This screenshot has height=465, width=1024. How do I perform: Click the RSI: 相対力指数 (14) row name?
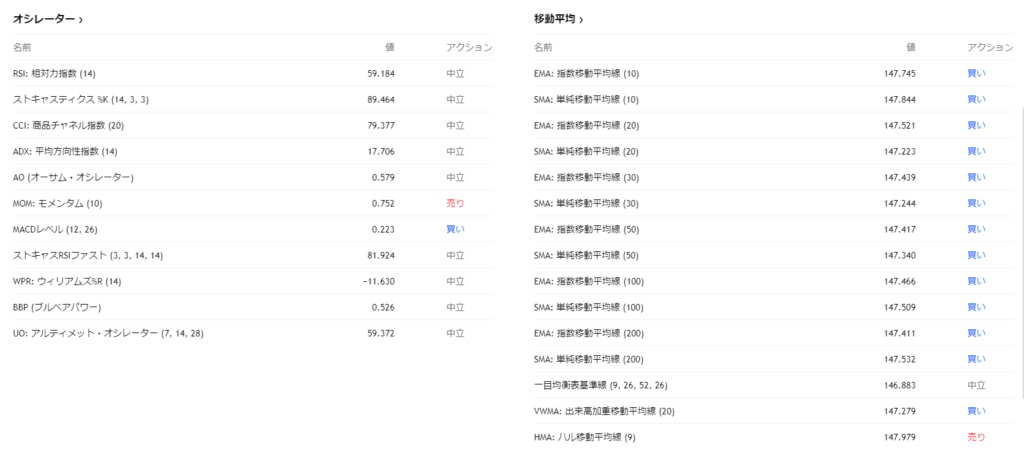[x=55, y=73]
